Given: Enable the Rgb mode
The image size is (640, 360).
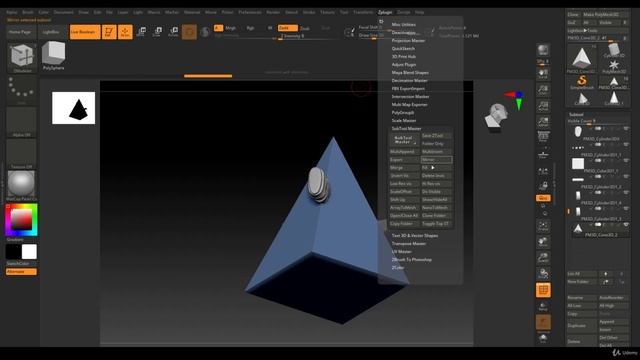Looking at the screenshot, I should point(250,28).
